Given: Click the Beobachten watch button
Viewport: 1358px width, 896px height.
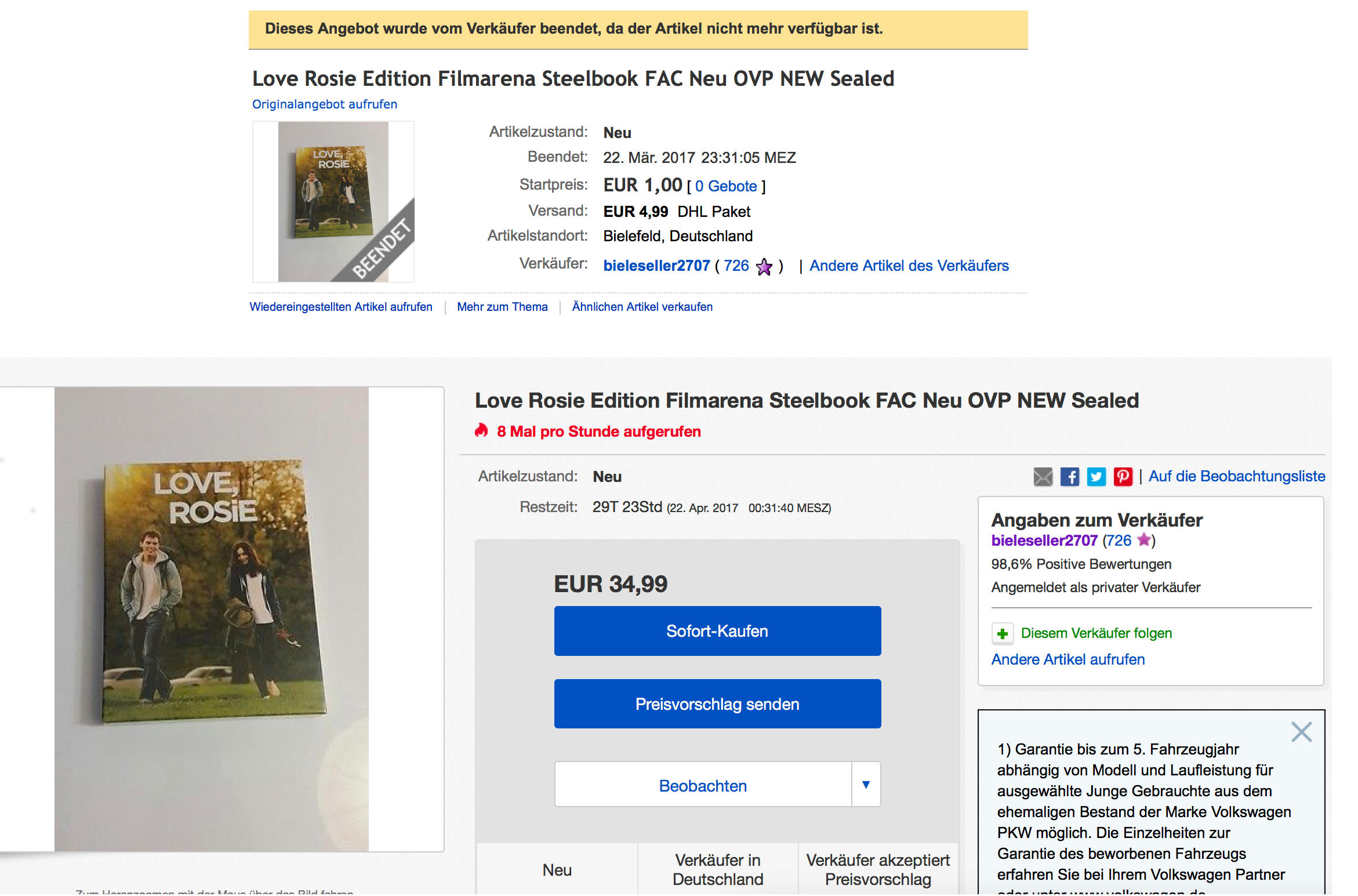Looking at the screenshot, I should 703,786.
